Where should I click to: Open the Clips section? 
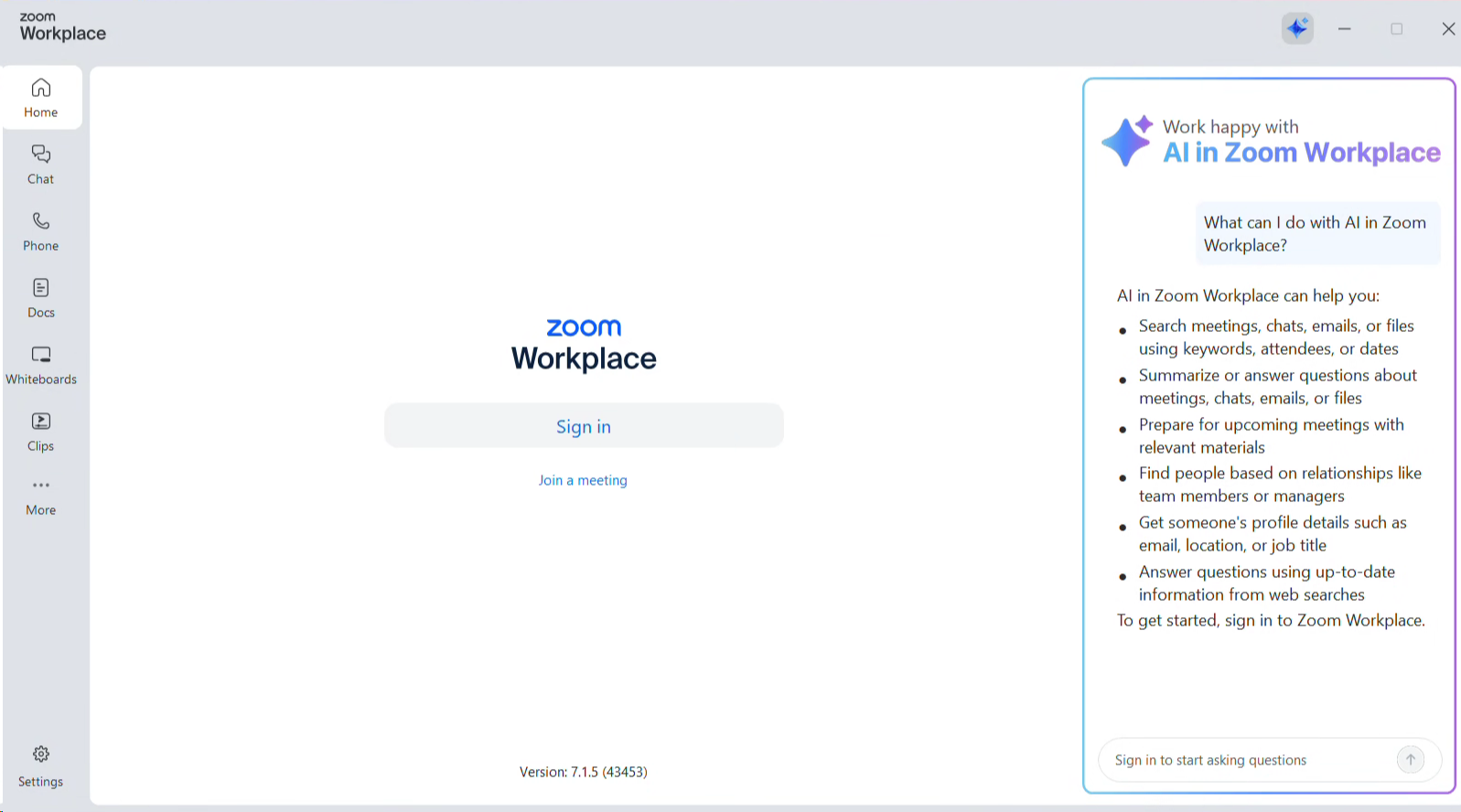tap(41, 432)
